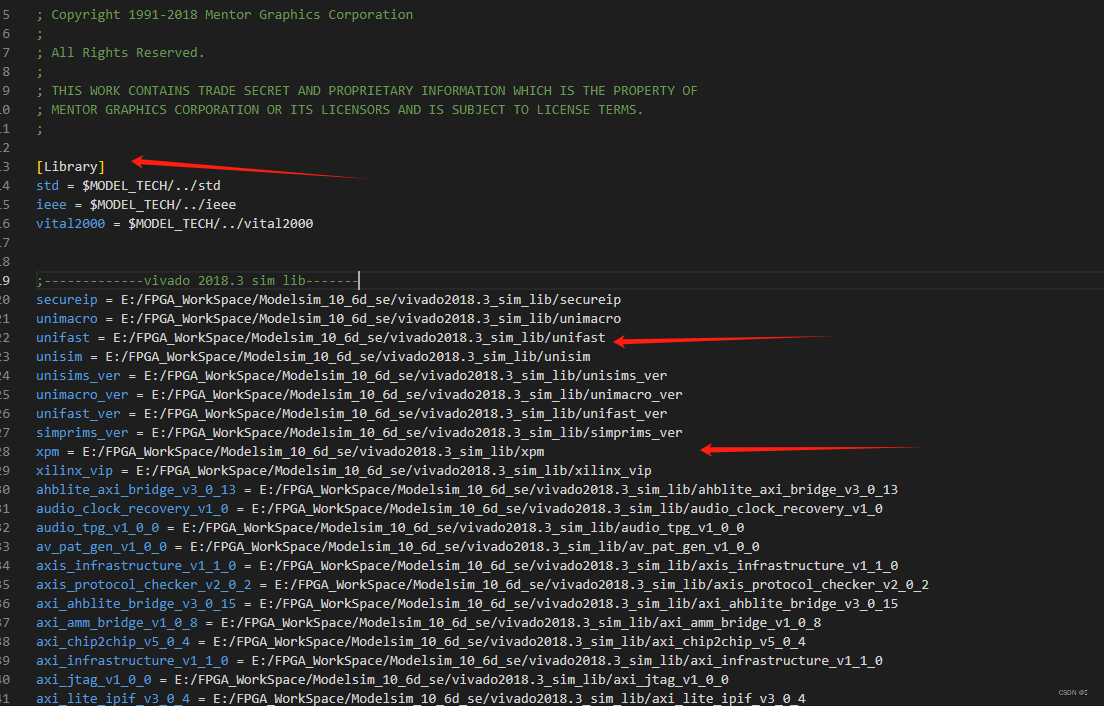This screenshot has height=706, width=1104.
Task: Click the [Library] section header
Action: [x=70, y=167]
